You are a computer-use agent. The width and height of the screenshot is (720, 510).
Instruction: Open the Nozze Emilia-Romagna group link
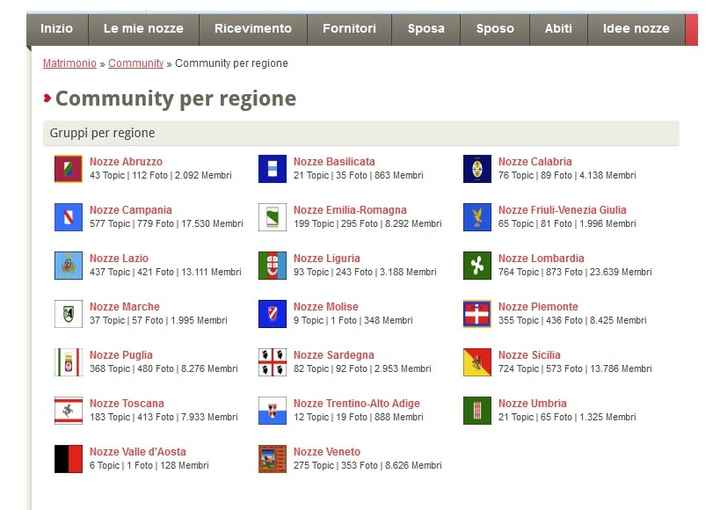tap(350, 210)
